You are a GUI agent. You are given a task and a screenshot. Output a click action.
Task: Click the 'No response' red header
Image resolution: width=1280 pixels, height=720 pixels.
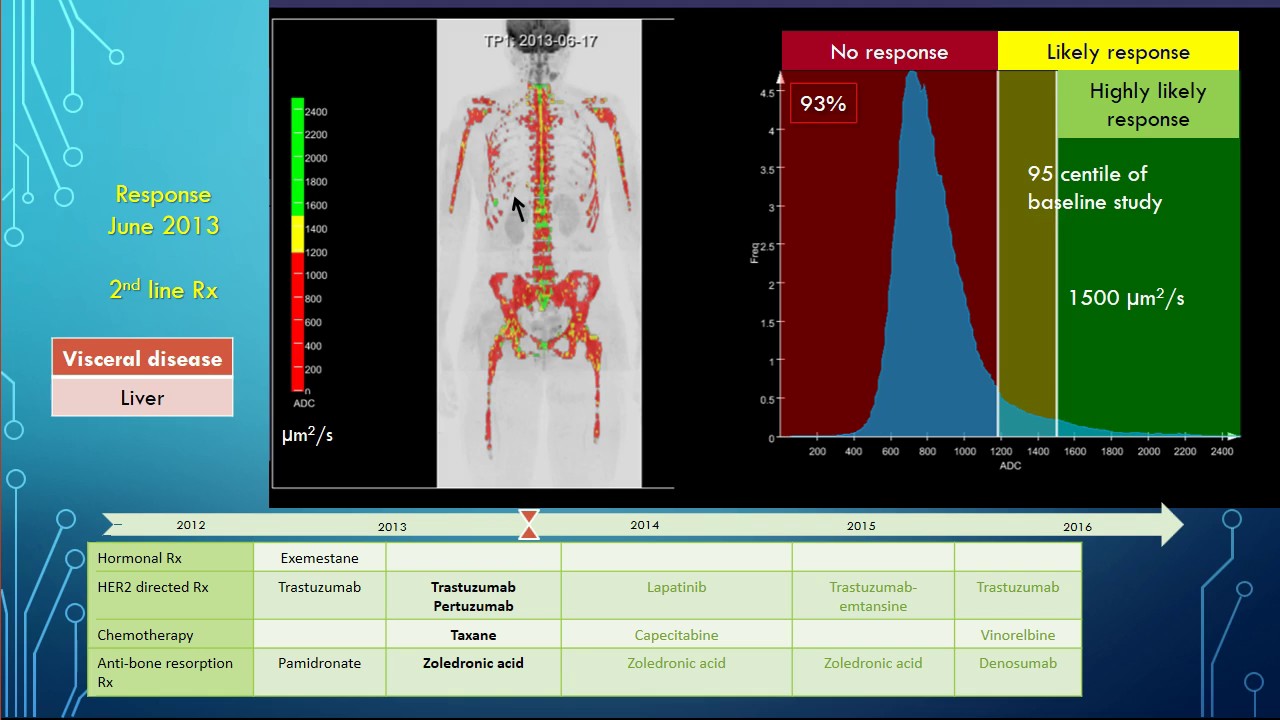(x=889, y=52)
